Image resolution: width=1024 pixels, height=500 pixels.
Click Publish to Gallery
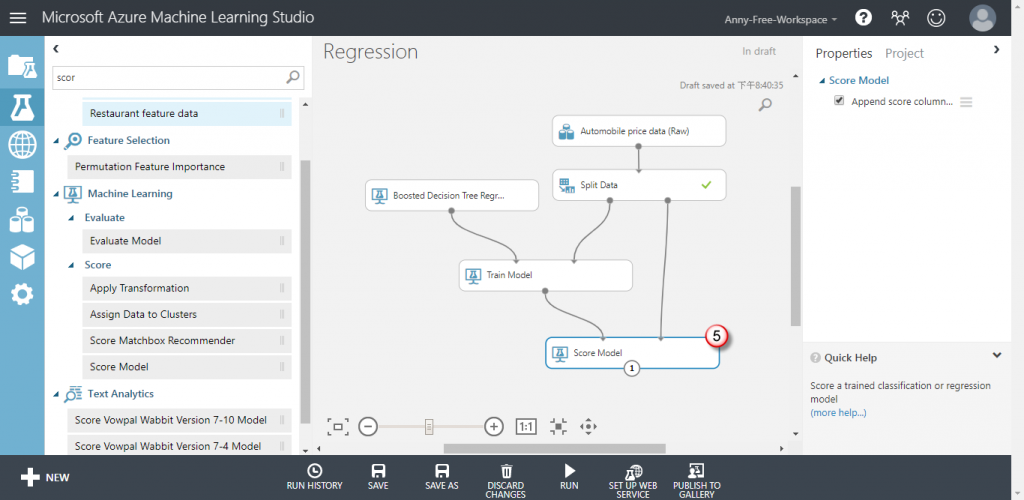697,481
